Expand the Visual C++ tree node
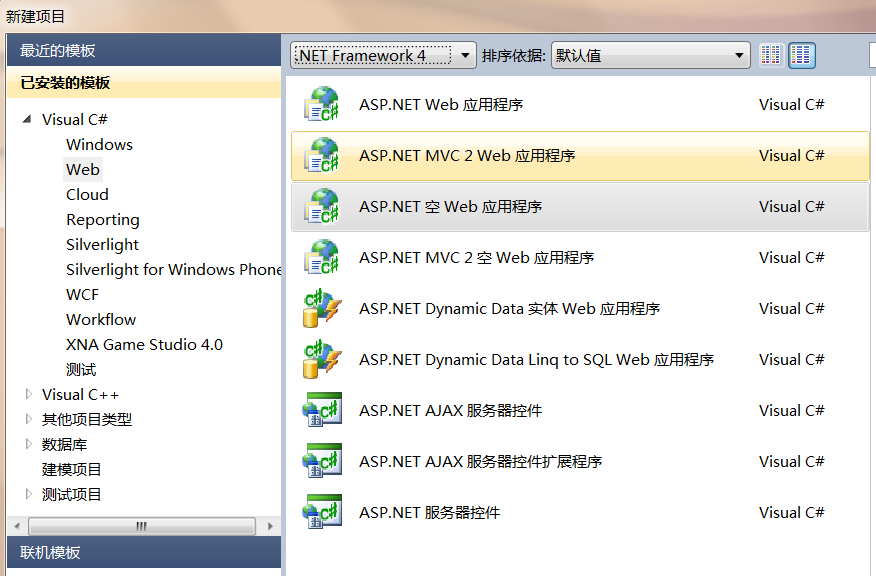This screenshot has height=576, width=876. (28, 394)
